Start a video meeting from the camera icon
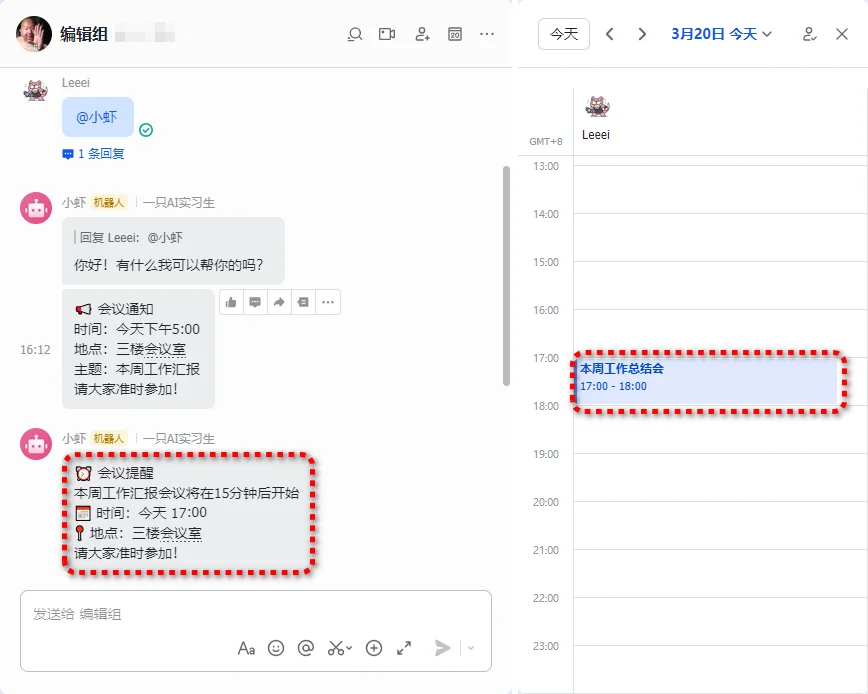The height and width of the screenshot is (694, 868). pyautogui.click(x=388, y=33)
